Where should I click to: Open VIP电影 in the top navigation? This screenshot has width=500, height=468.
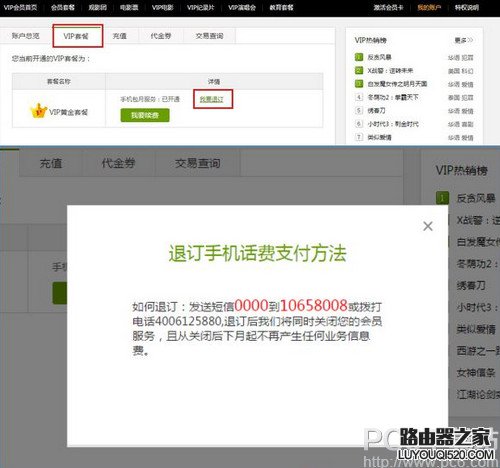tap(163, 7)
